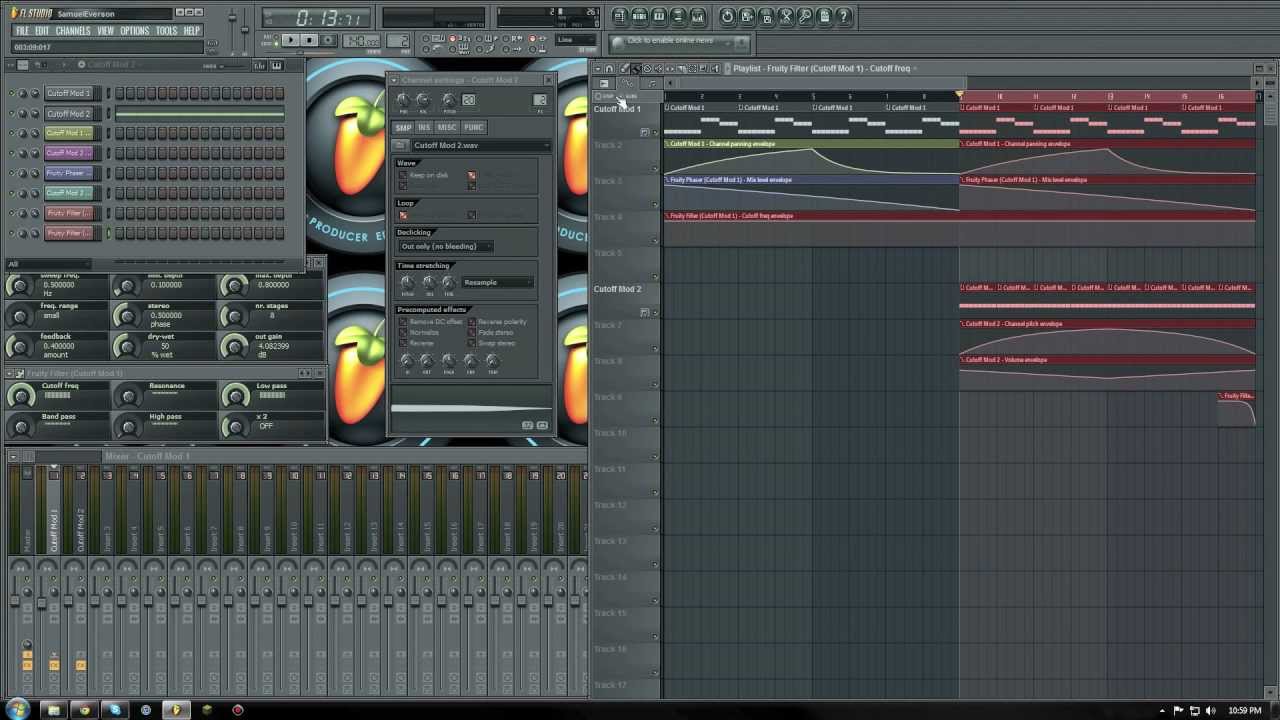The width and height of the screenshot is (1280, 720).
Task: Click the transport Record button
Action: (x=328, y=40)
